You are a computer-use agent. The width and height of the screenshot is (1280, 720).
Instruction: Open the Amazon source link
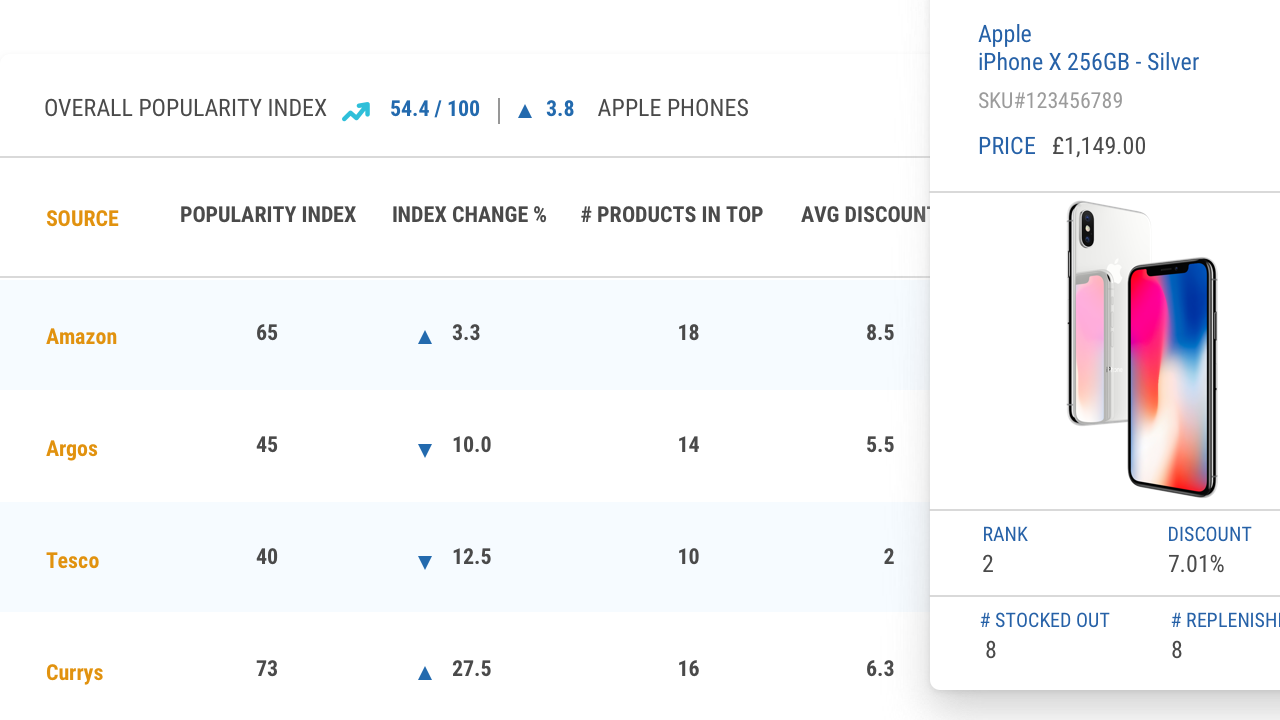[81, 337]
